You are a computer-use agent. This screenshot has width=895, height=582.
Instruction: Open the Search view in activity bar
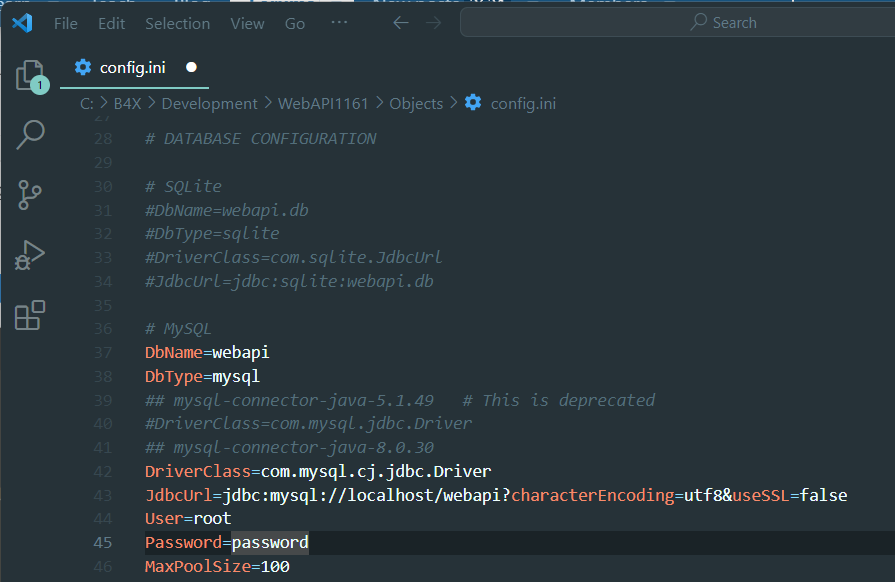(x=30, y=134)
